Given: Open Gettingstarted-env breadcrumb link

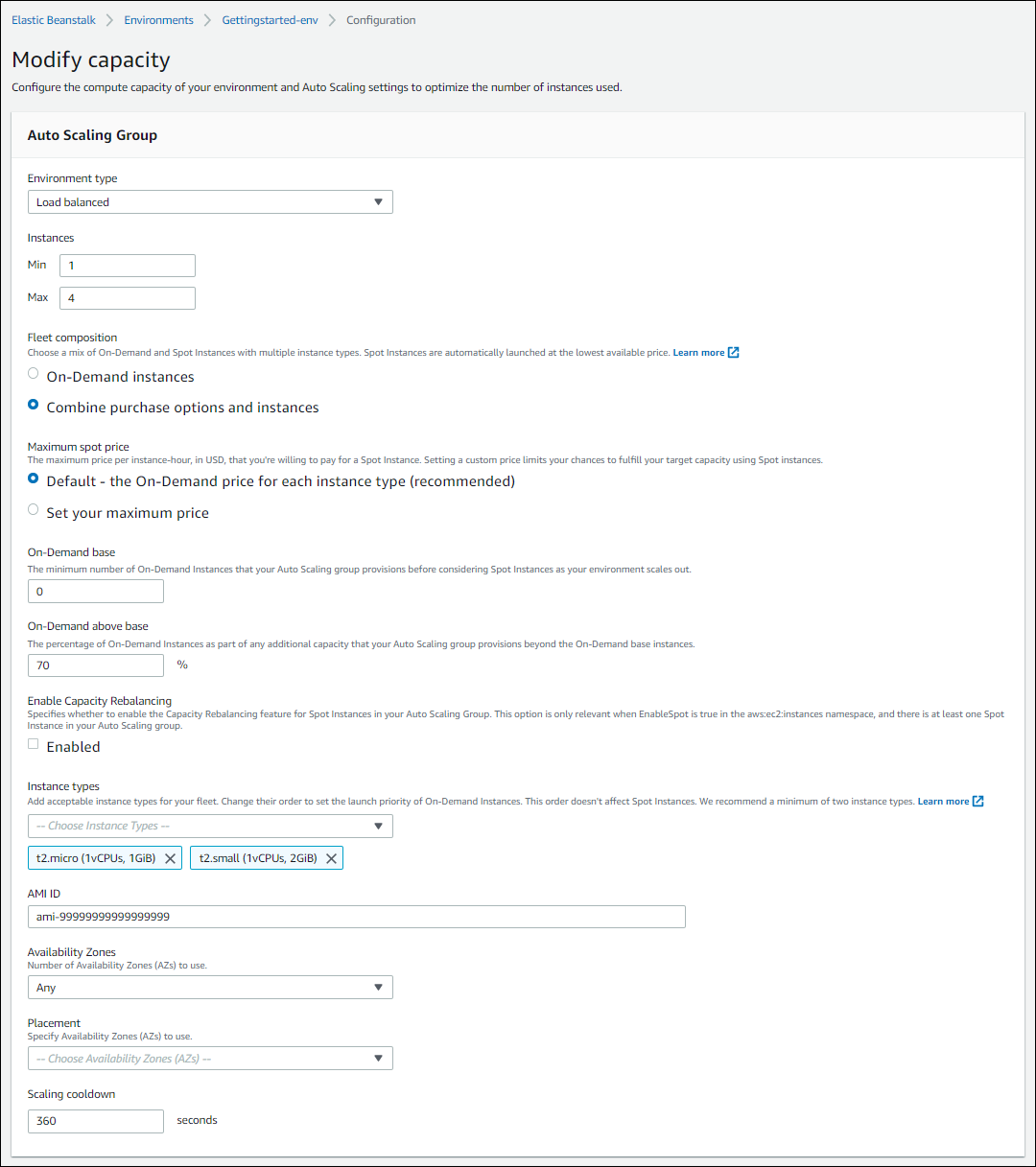Looking at the screenshot, I should pyautogui.click(x=271, y=20).
